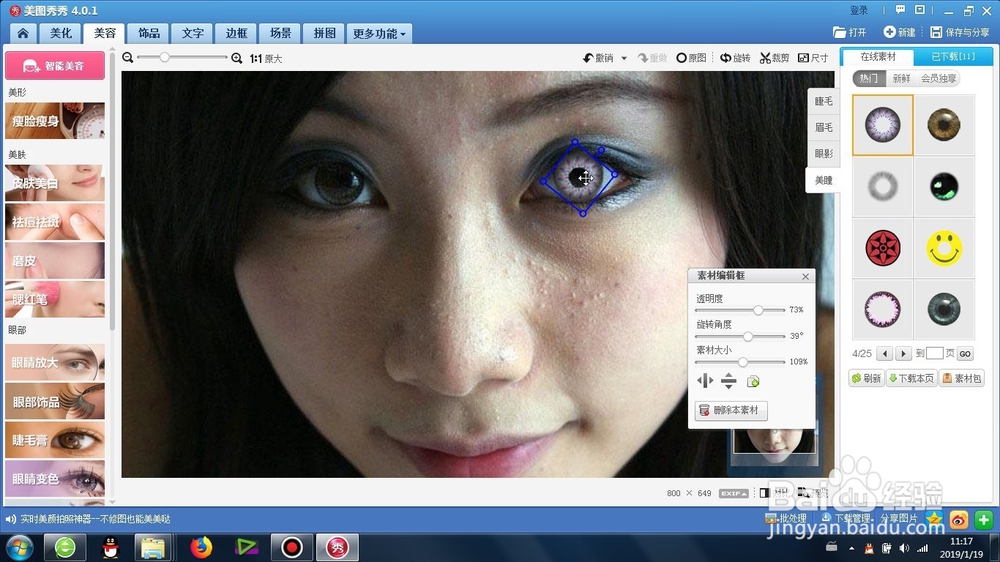The height and width of the screenshot is (562, 1000).
Task: Open the undo history dropdown arrow
Action: tap(624, 58)
